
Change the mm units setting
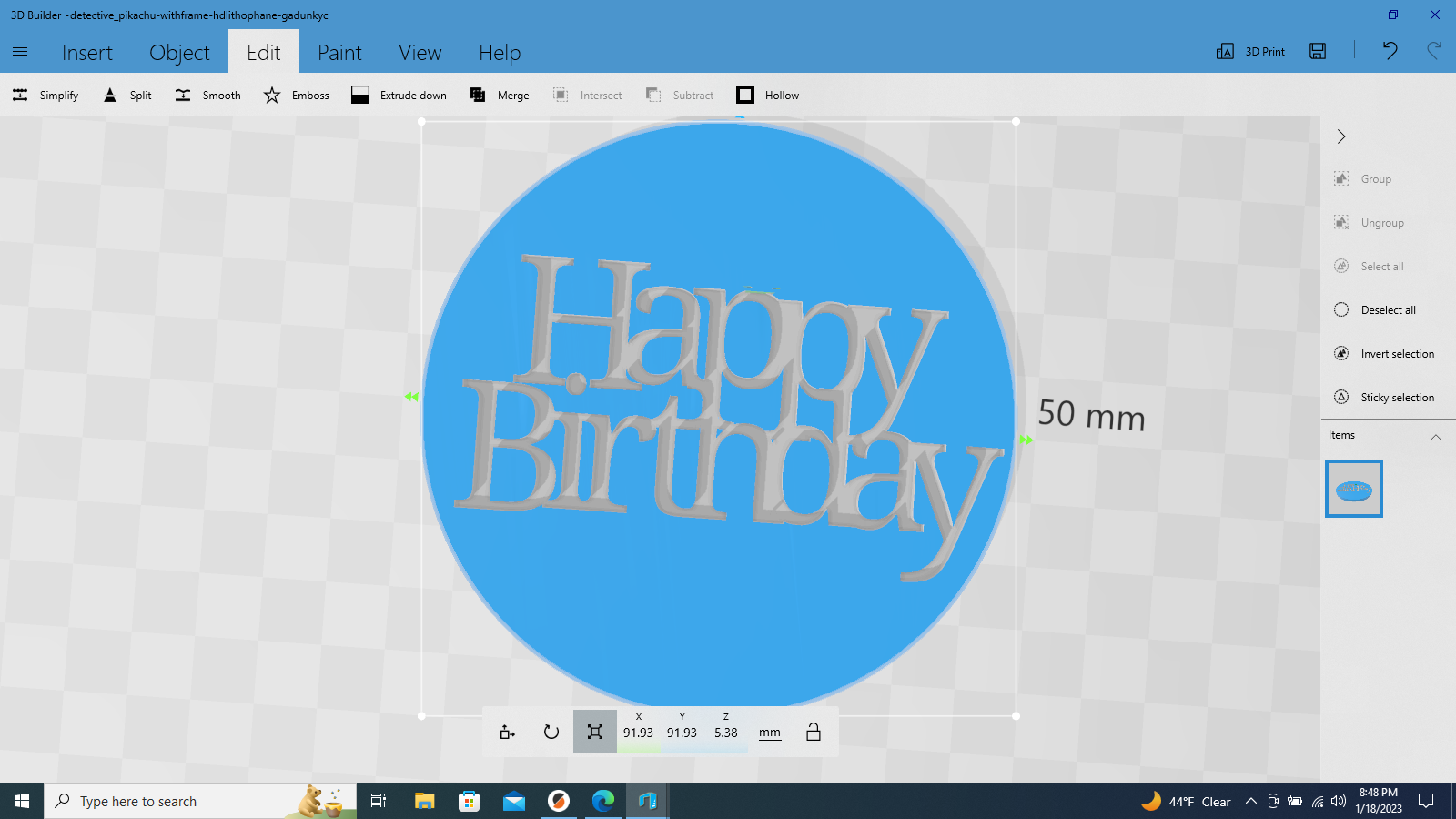pos(770,733)
